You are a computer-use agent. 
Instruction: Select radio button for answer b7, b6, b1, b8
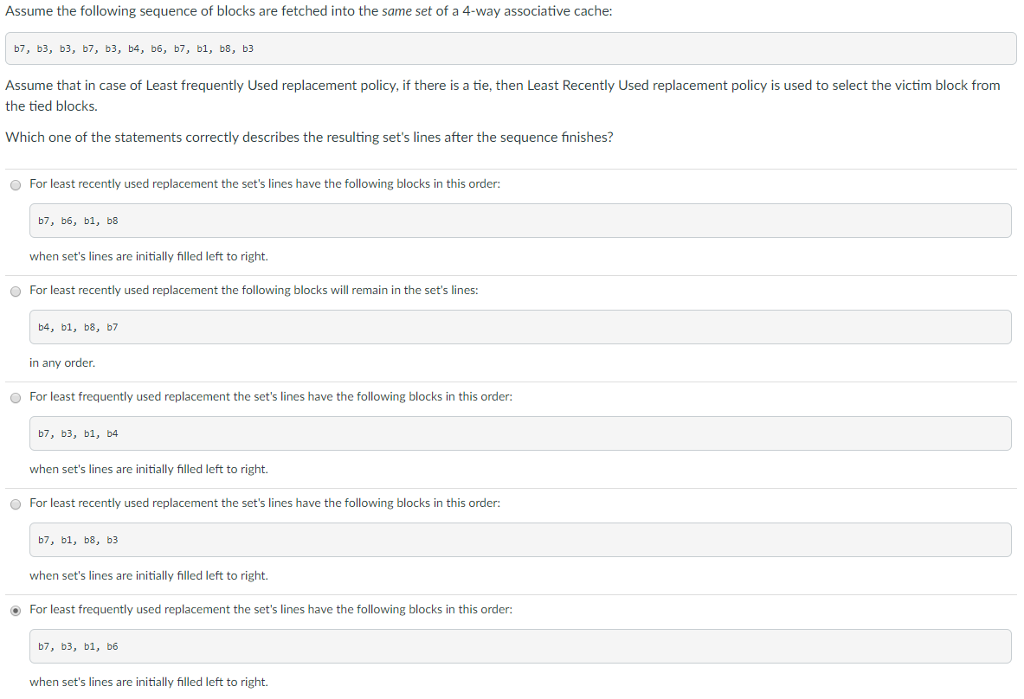15,184
